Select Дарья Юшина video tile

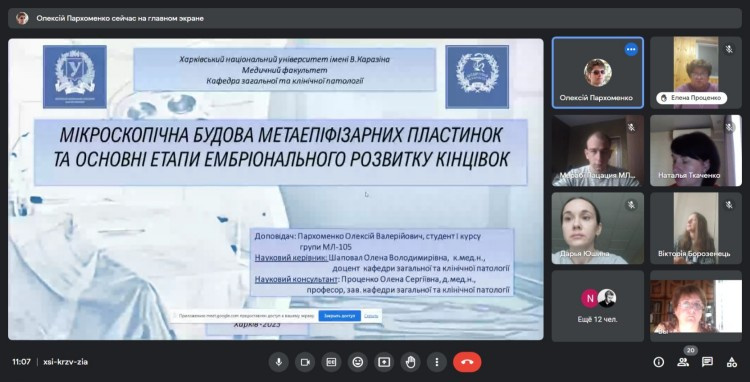tap(598, 228)
